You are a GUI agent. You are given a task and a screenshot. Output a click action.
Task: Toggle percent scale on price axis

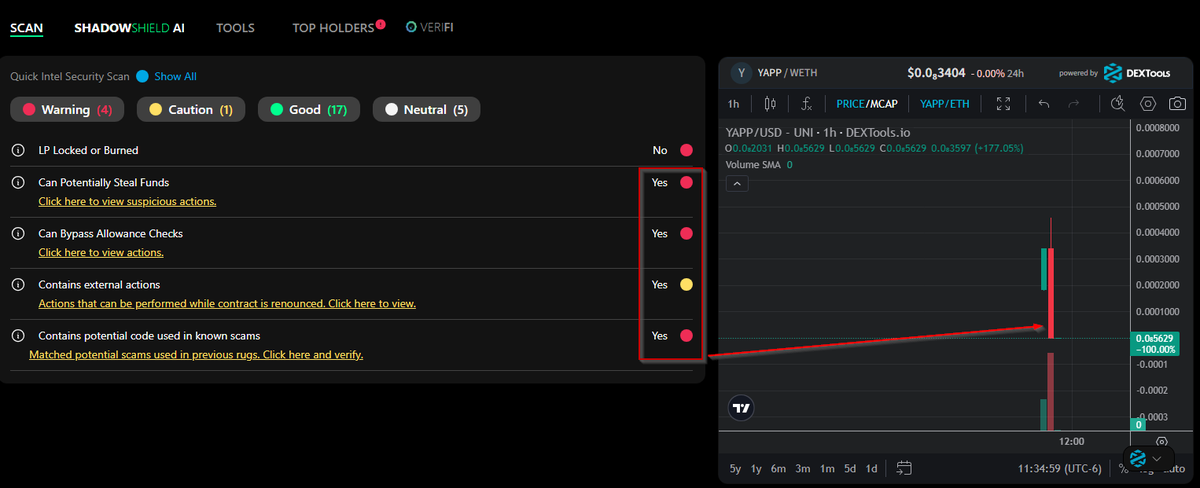pyautogui.click(x=1124, y=467)
